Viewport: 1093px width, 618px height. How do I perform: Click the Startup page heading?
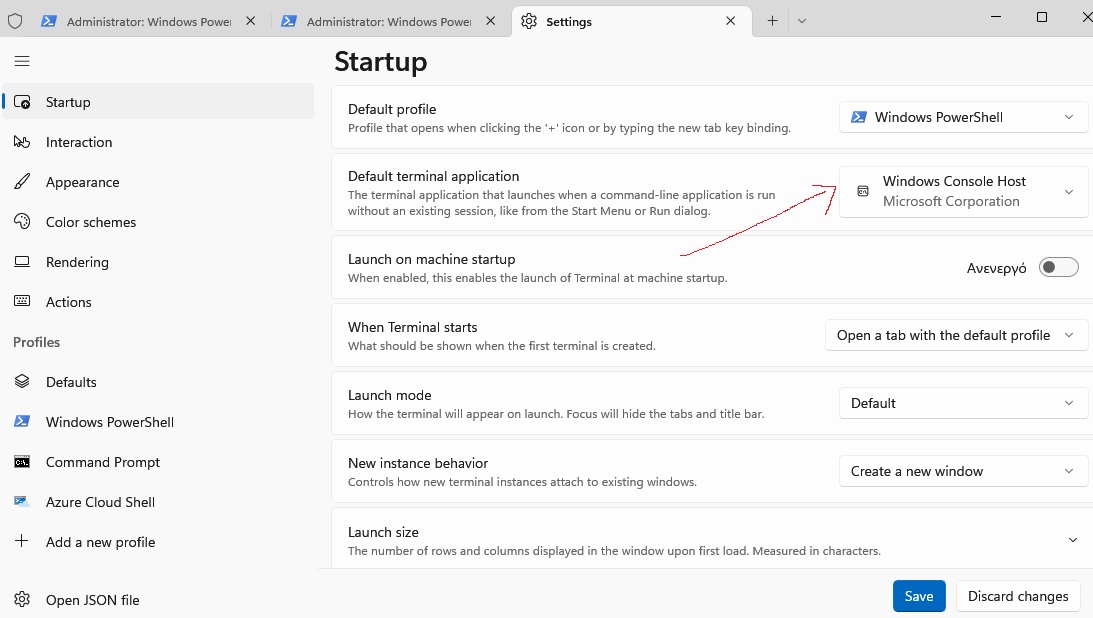click(x=381, y=61)
